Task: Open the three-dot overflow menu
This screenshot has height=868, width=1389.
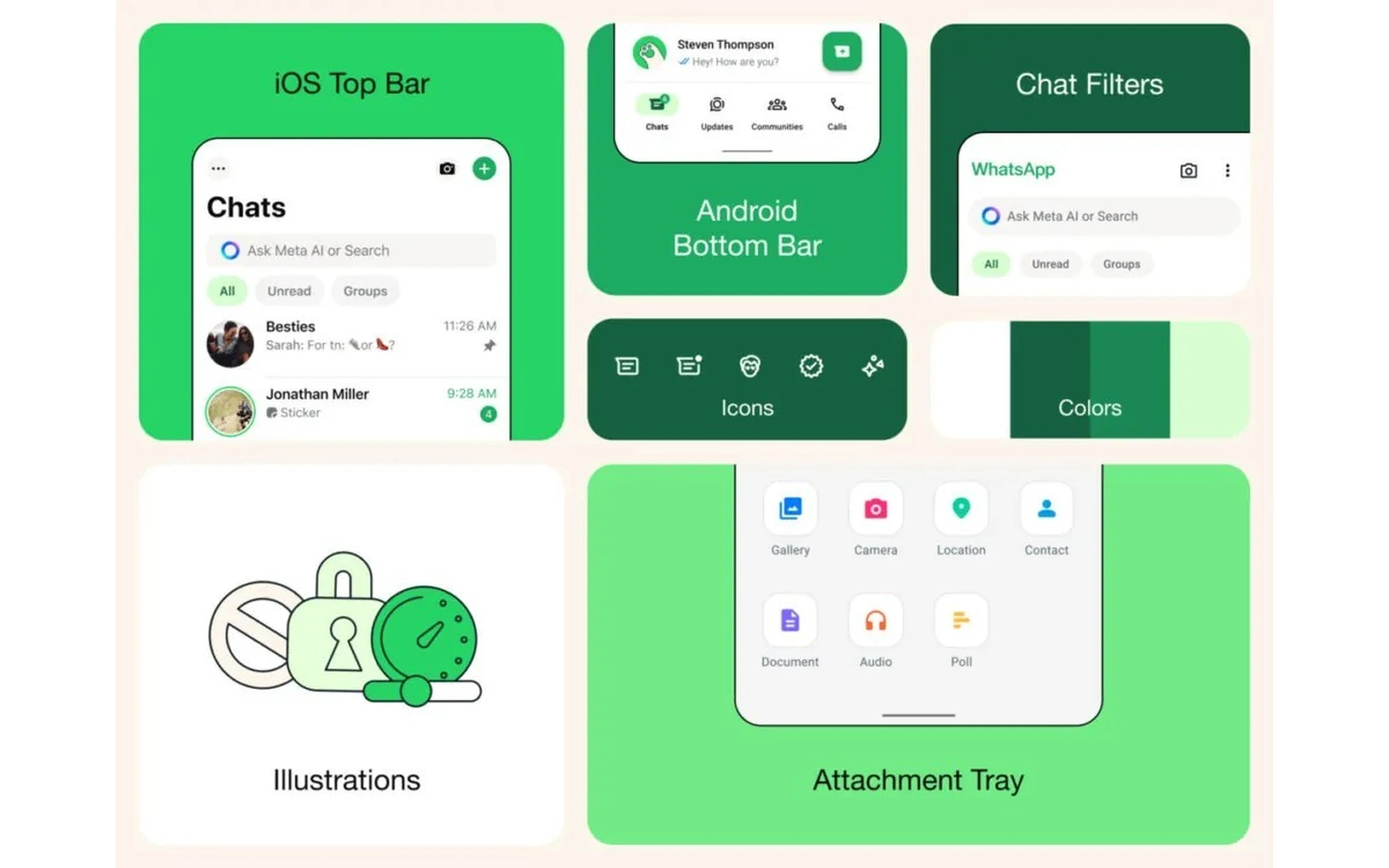Action: (x=1228, y=170)
